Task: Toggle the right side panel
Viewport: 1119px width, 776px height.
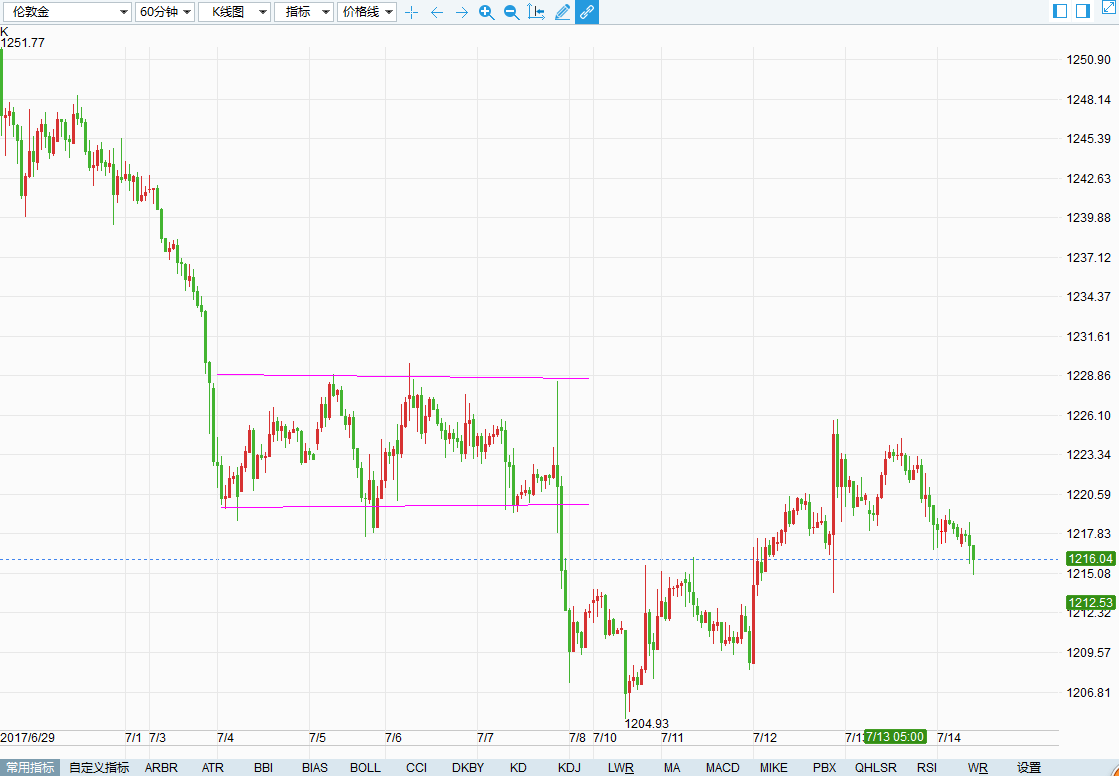Action: pyautogui.click(x=1082, y=11)
